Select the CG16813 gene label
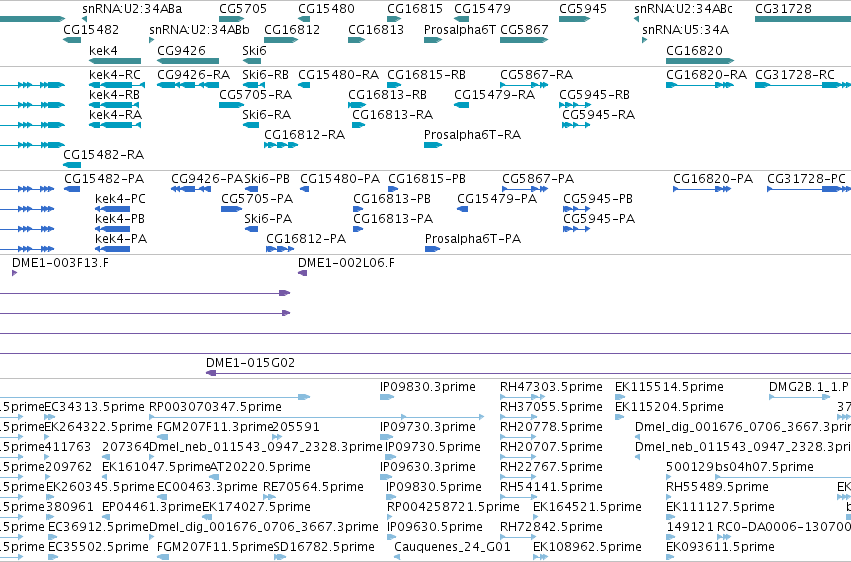The image size is (851, 562). tap(376, 29)
